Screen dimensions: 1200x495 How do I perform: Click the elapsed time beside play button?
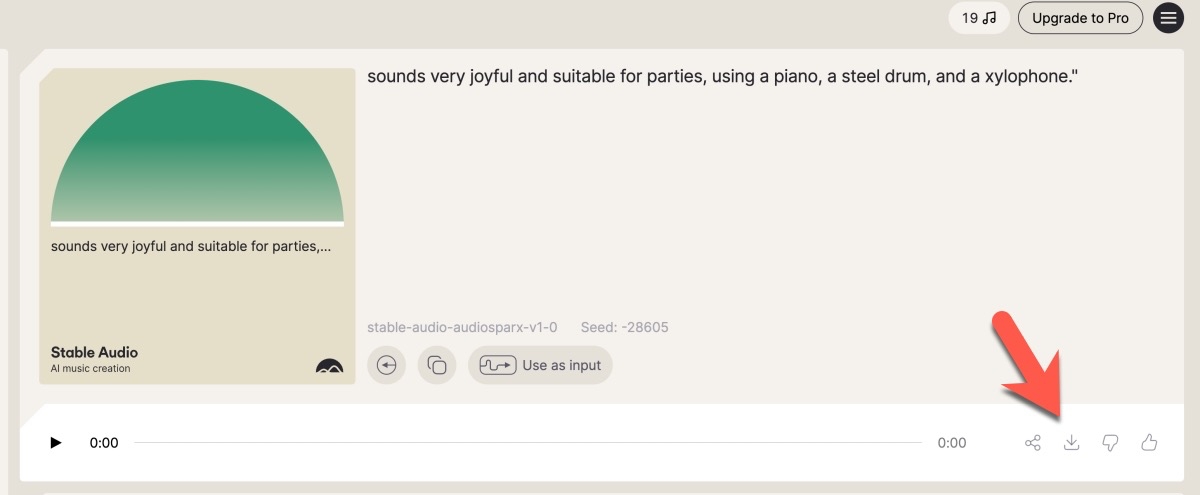pos(104,443)
